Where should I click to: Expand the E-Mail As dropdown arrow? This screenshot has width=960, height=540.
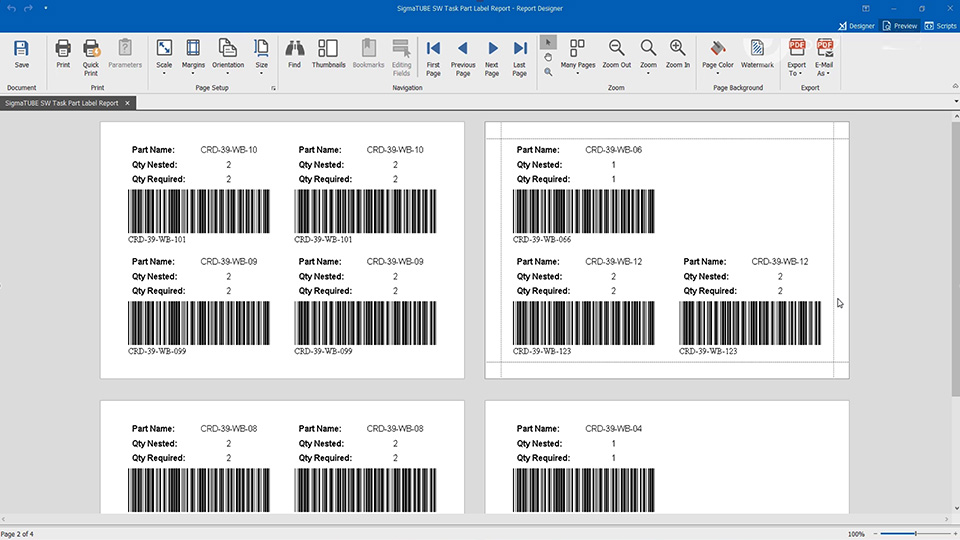coord(828,74)
